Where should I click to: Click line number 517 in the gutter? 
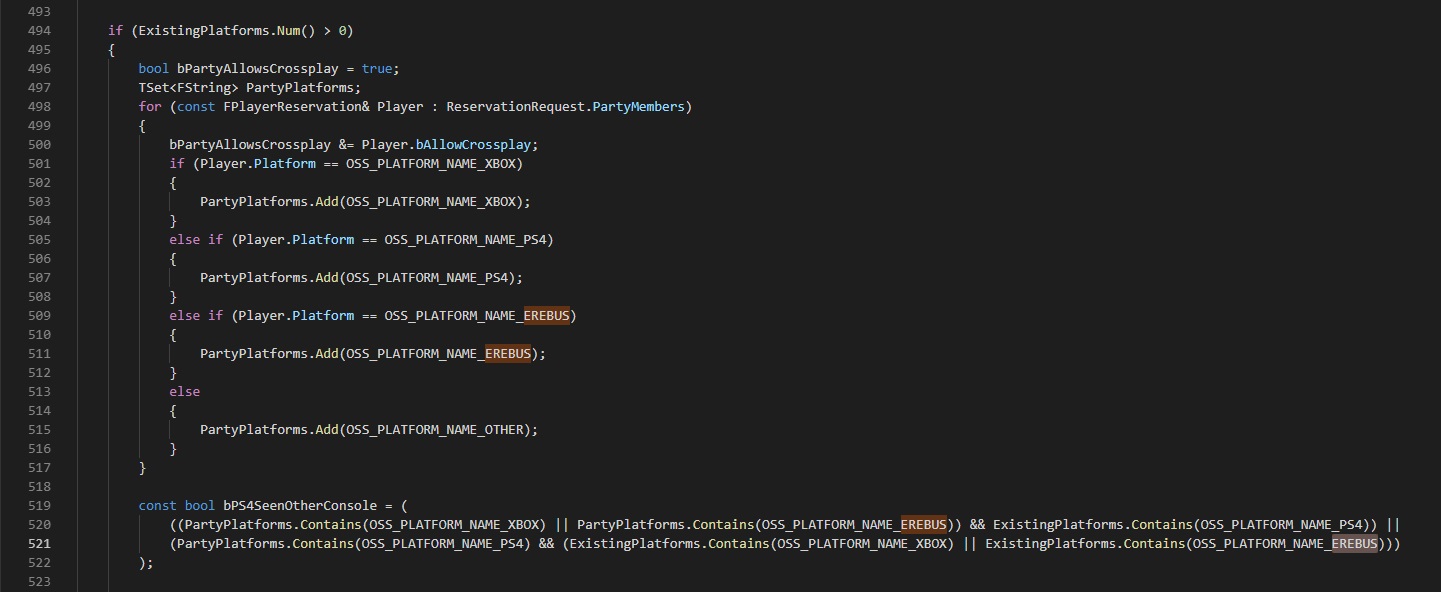39,467
